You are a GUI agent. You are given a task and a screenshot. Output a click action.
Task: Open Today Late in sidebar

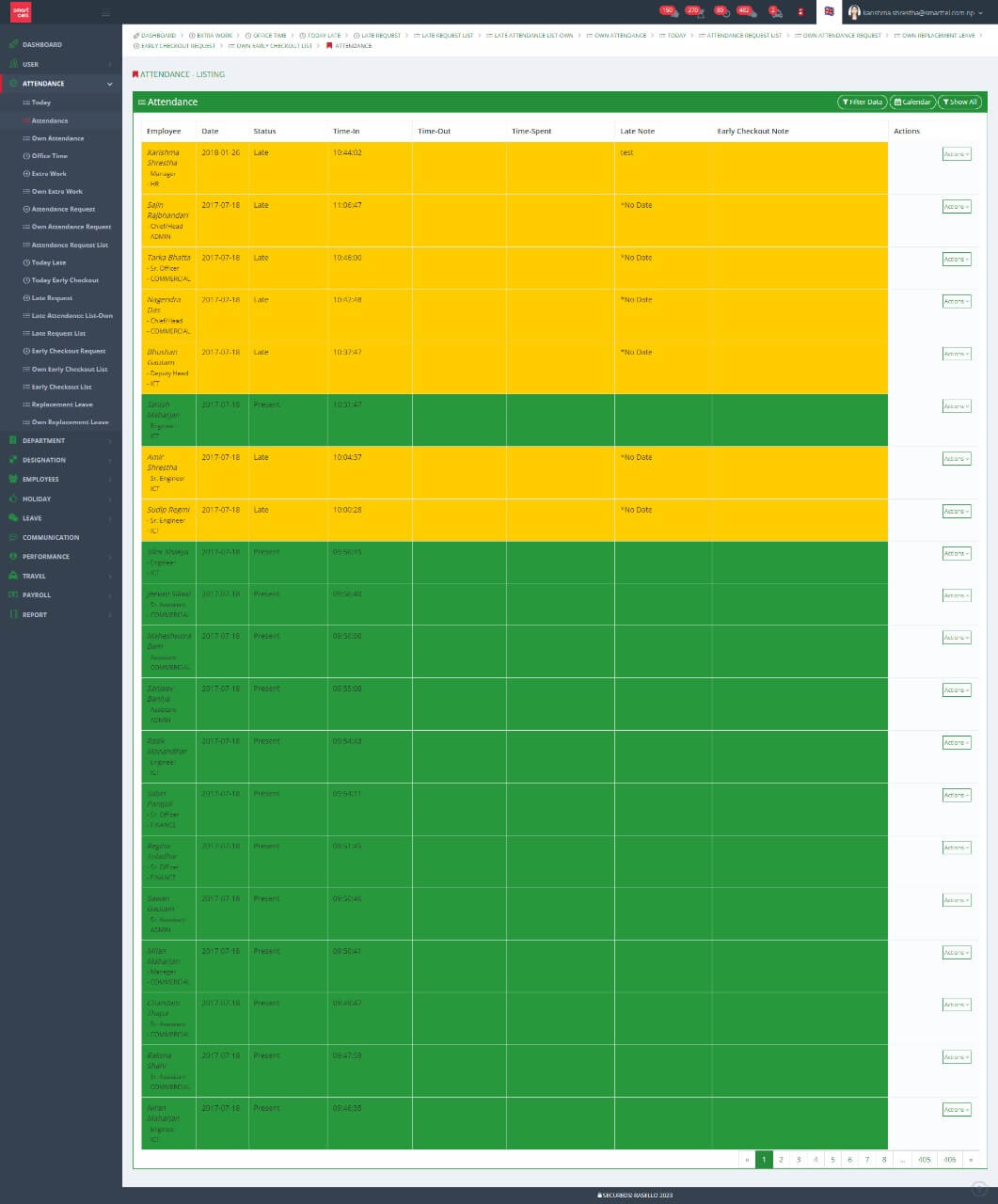[x=48, y=262]
